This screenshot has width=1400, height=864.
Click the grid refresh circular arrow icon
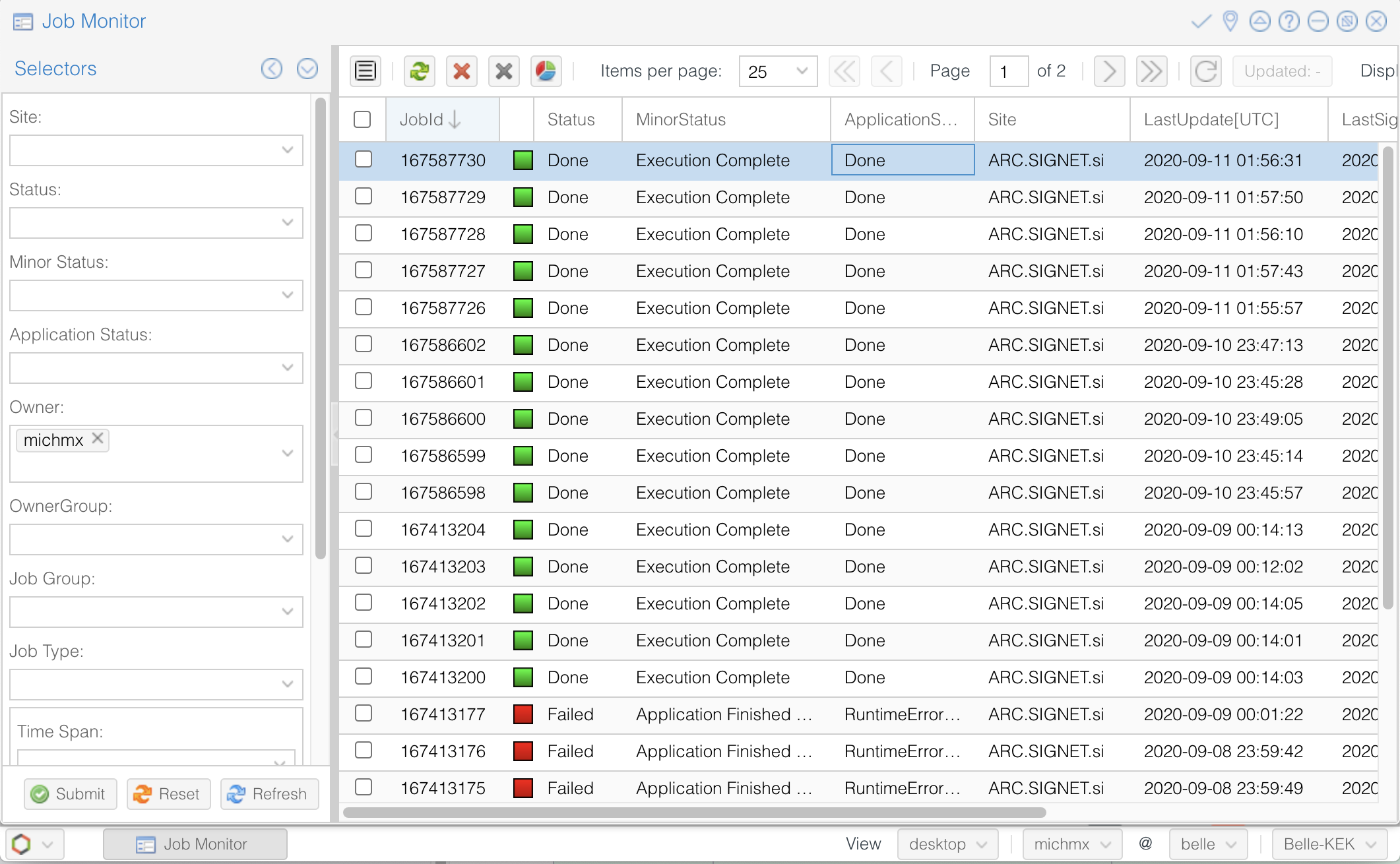tap(1206, 71)
